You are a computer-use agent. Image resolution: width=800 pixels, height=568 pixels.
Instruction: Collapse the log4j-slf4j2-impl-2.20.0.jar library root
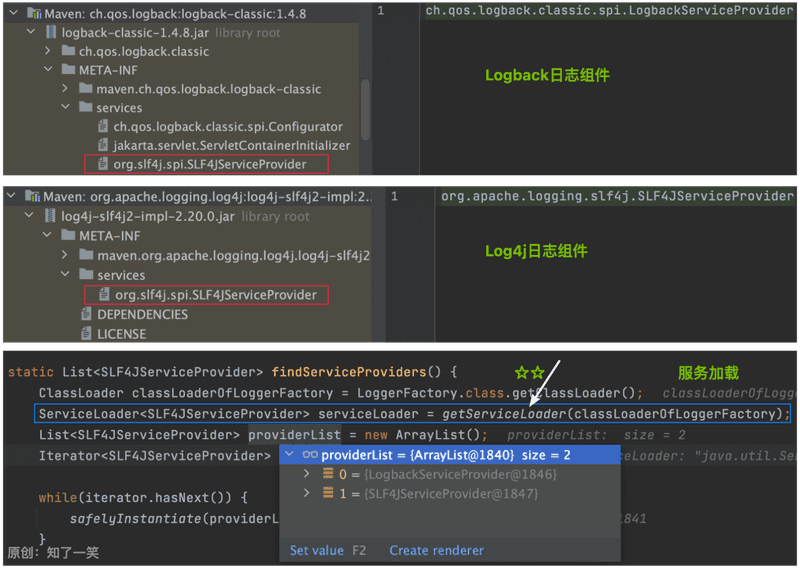(30, 216)
